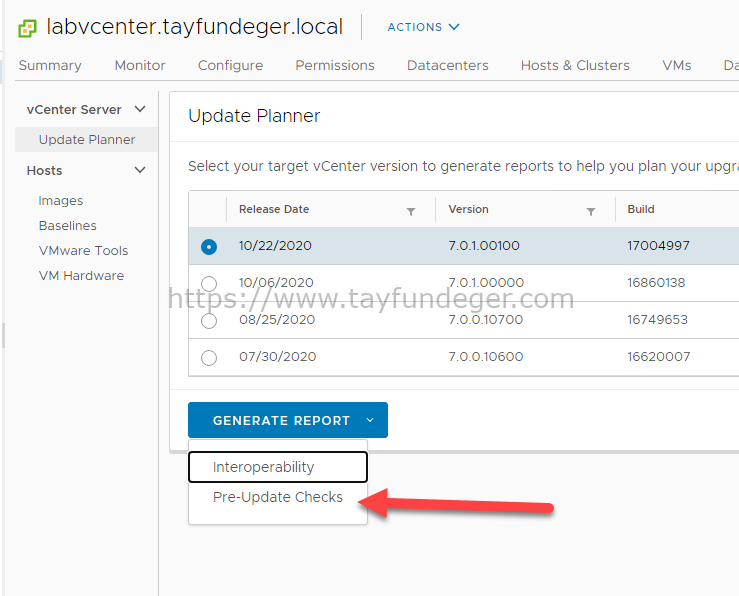739x596 pixels.
Task: Click the 10/22/2020 release date cell
Action: [x=275, y=245]
